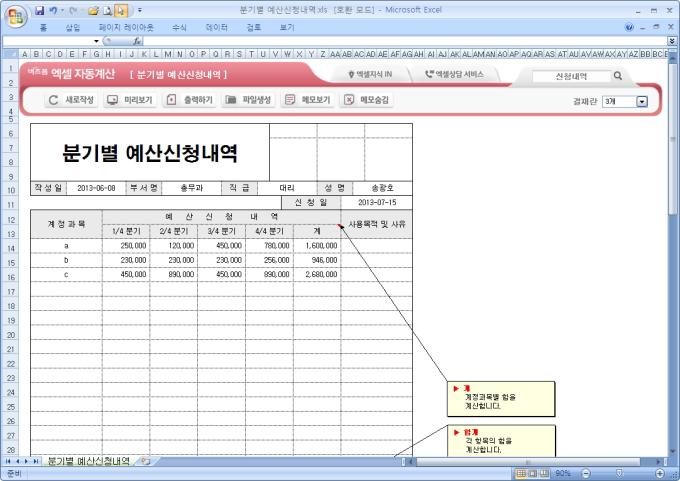The height and width of the screenshot is (481, 680).
Task: Zoom in with the plus button
Action: 660,473
